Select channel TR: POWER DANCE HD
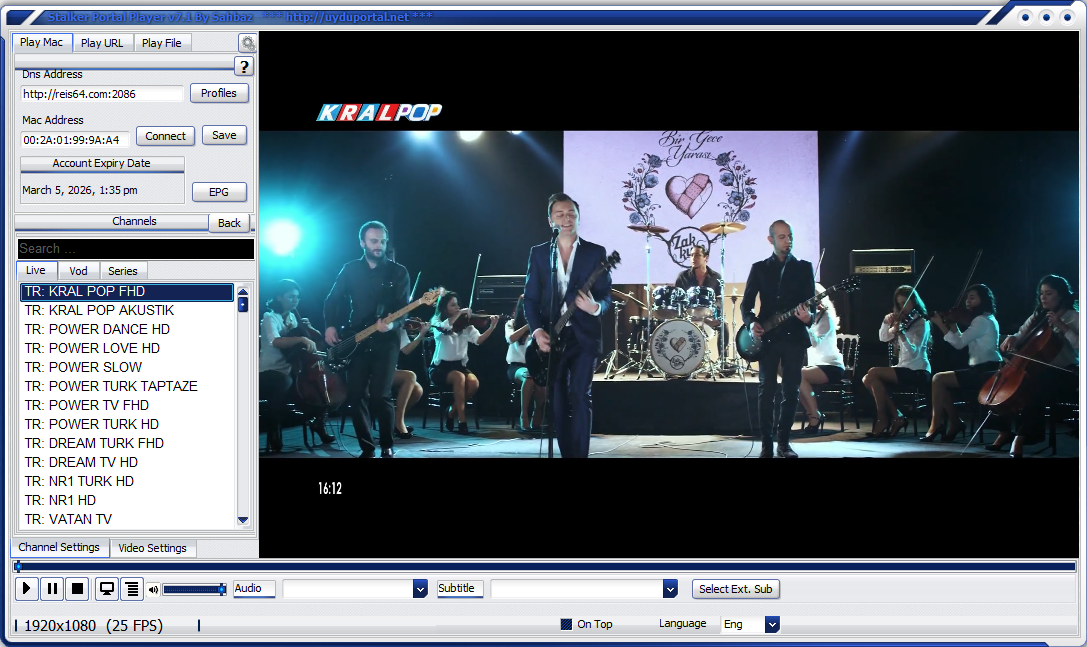This screenshot has height=647, width=1087. click(127, 329)
